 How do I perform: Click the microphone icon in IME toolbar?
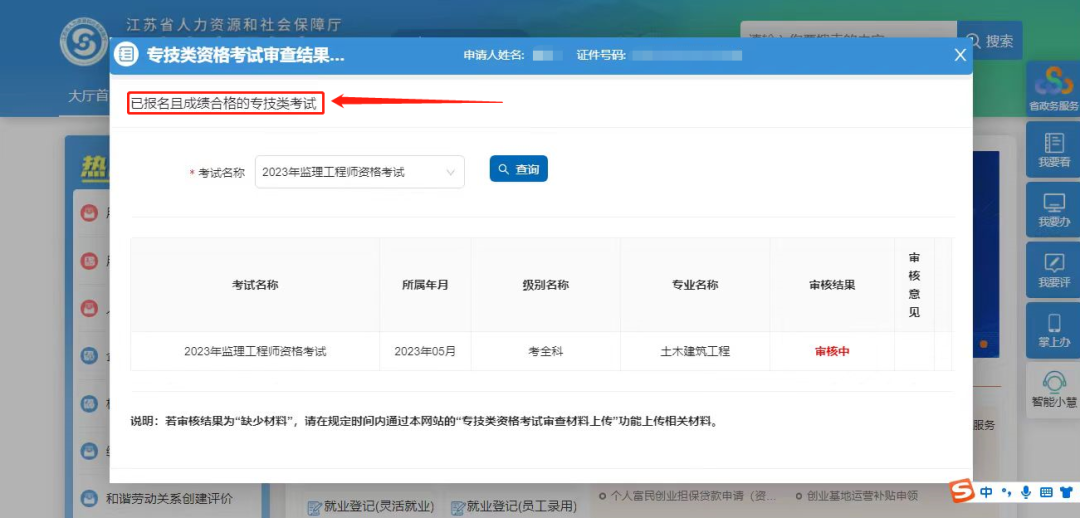coord(1025,492)
